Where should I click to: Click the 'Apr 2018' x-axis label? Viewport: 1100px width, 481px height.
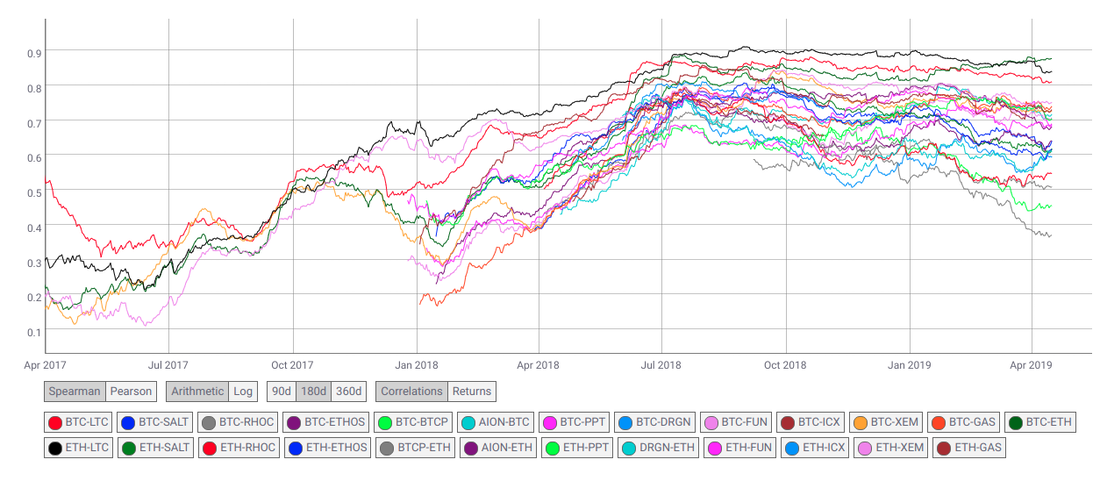538,365
